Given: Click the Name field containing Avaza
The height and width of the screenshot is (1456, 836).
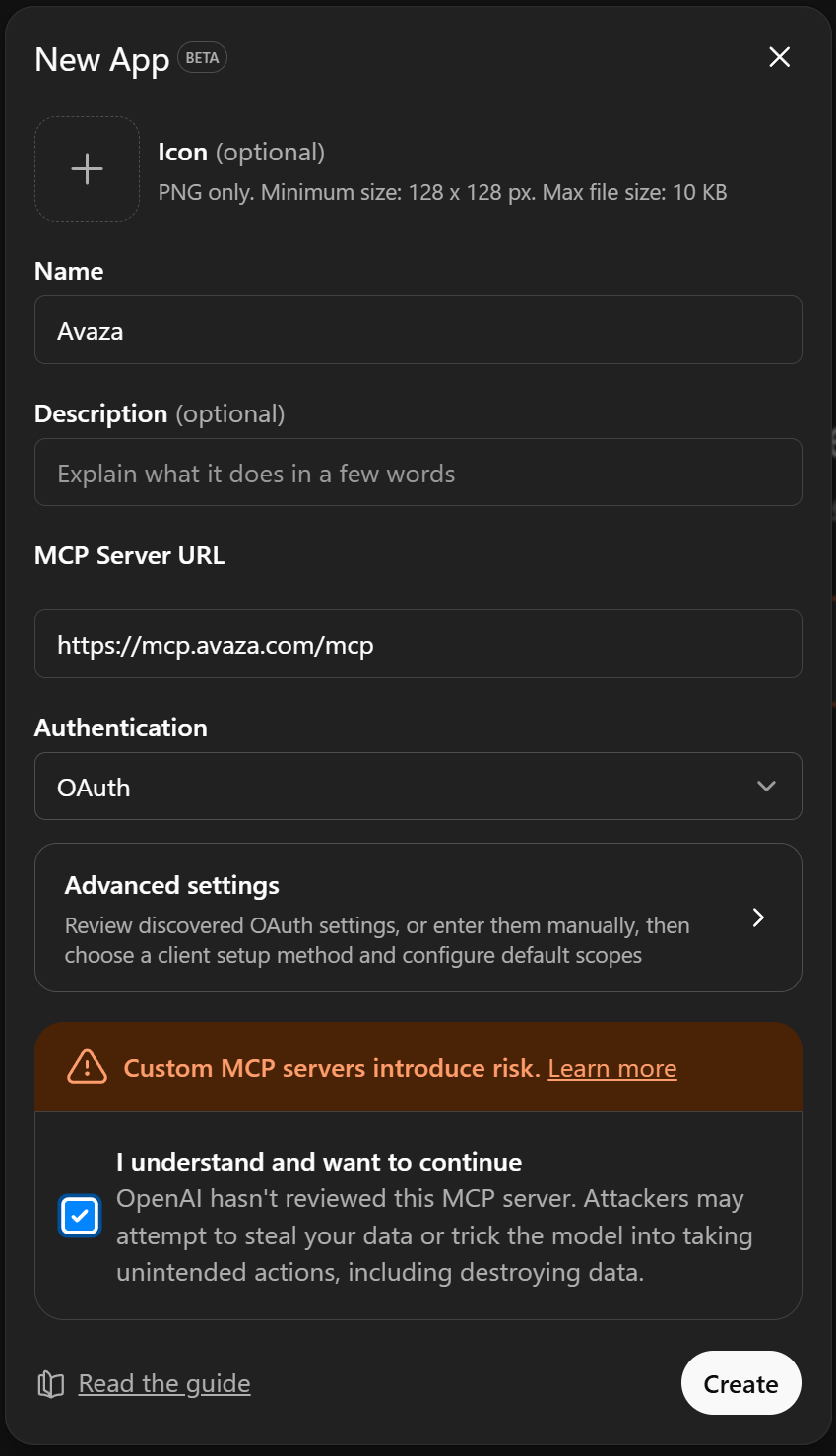Looking at the screenshot, I should [418, 331].
